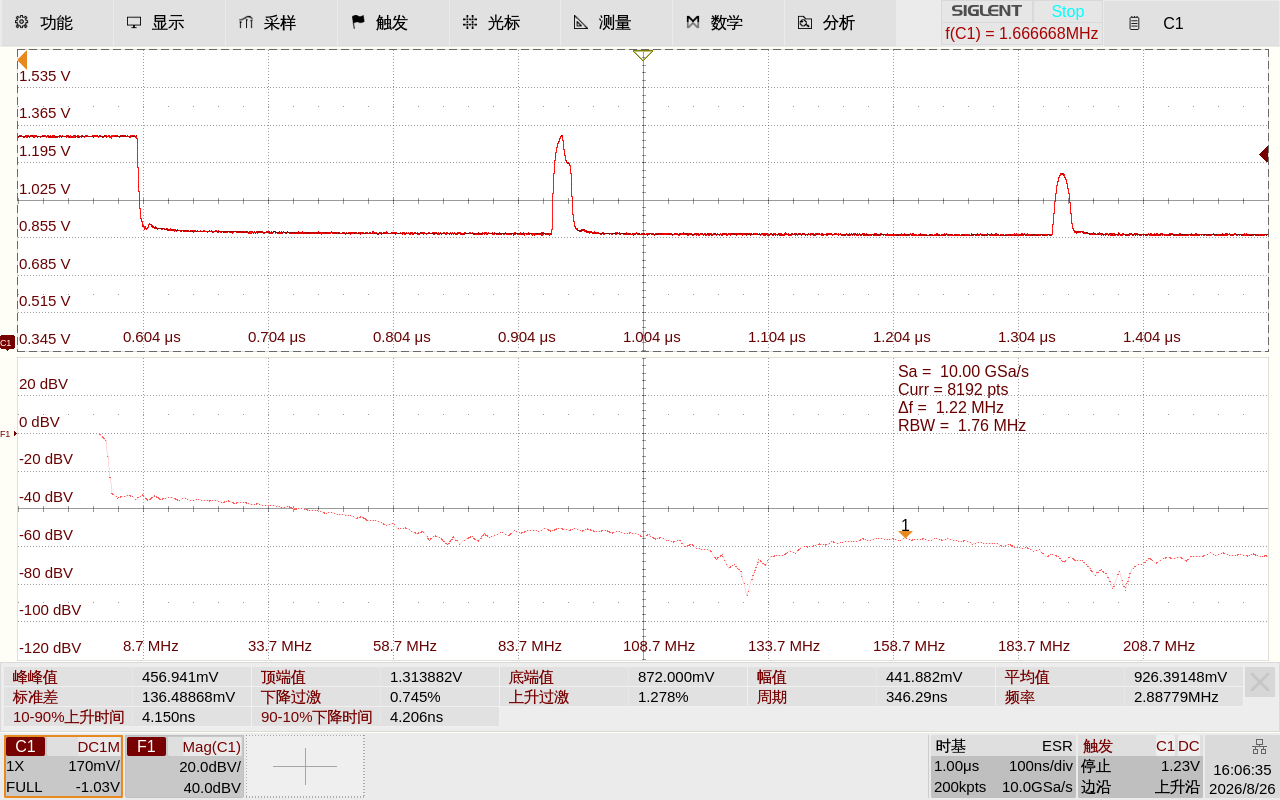This screenshot has height=800, width=1280.
Task: Toggle the C1 channel box
Action: point(64,766)
